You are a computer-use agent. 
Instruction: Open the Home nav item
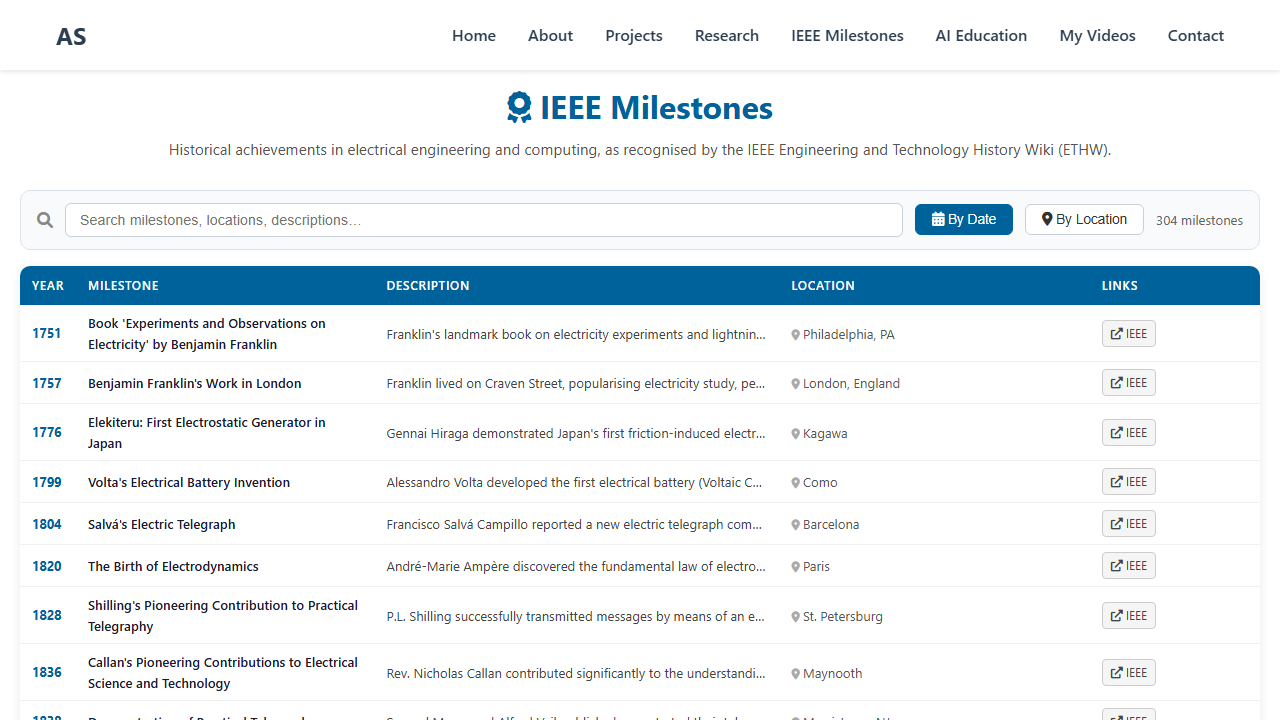(x=474, y=35)
